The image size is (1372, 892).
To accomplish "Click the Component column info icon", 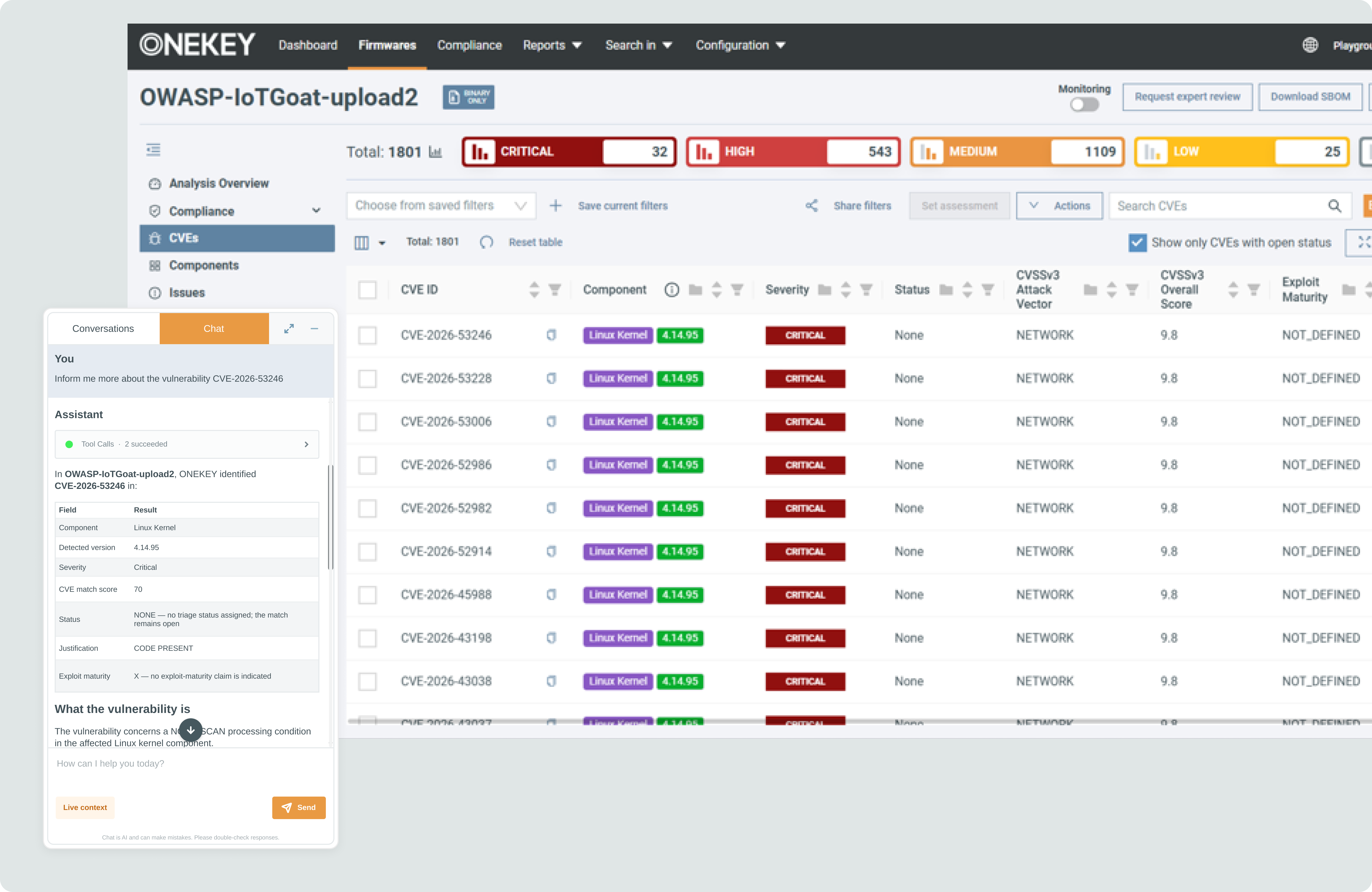I will point(672,289).
